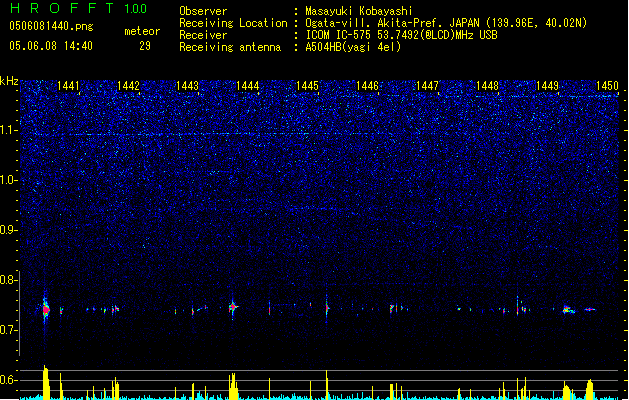Click the 0.8 frequency axis label

(x=9, y=280)
